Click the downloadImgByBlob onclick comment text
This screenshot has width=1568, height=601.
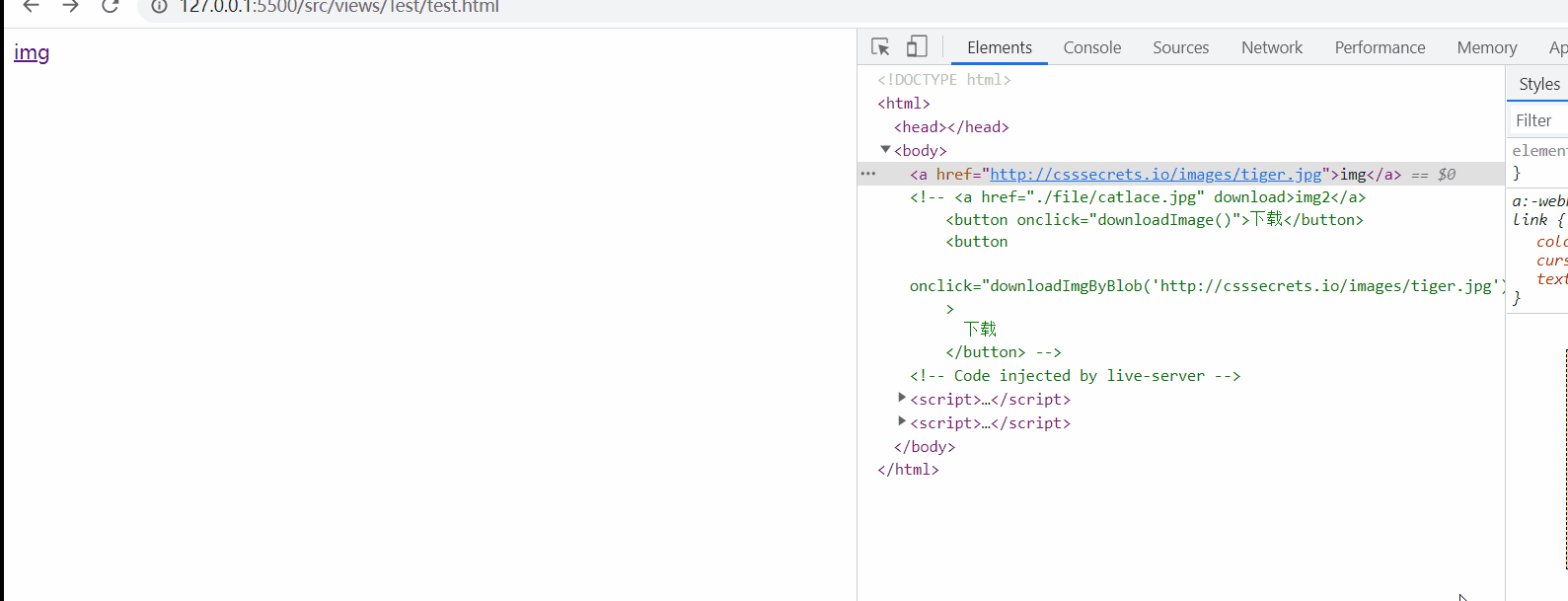click(1208, 285)
